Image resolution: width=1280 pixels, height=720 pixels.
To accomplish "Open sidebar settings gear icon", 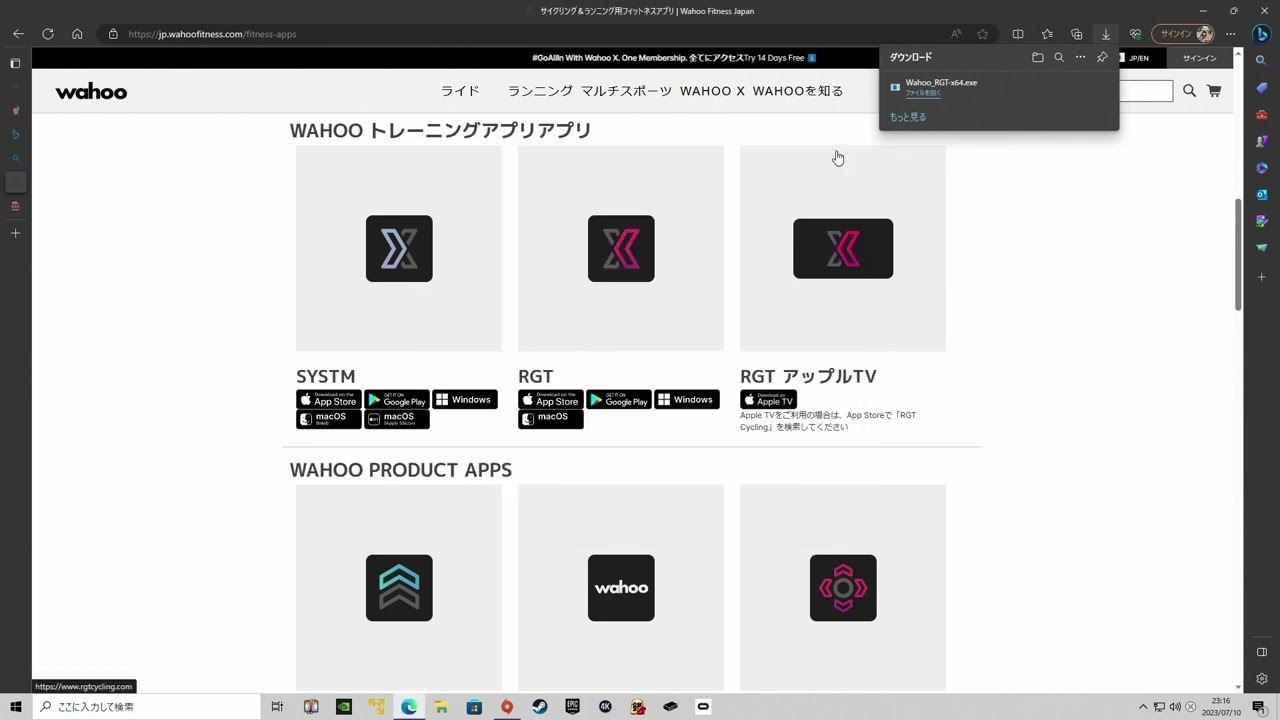I will [1262, 679].
